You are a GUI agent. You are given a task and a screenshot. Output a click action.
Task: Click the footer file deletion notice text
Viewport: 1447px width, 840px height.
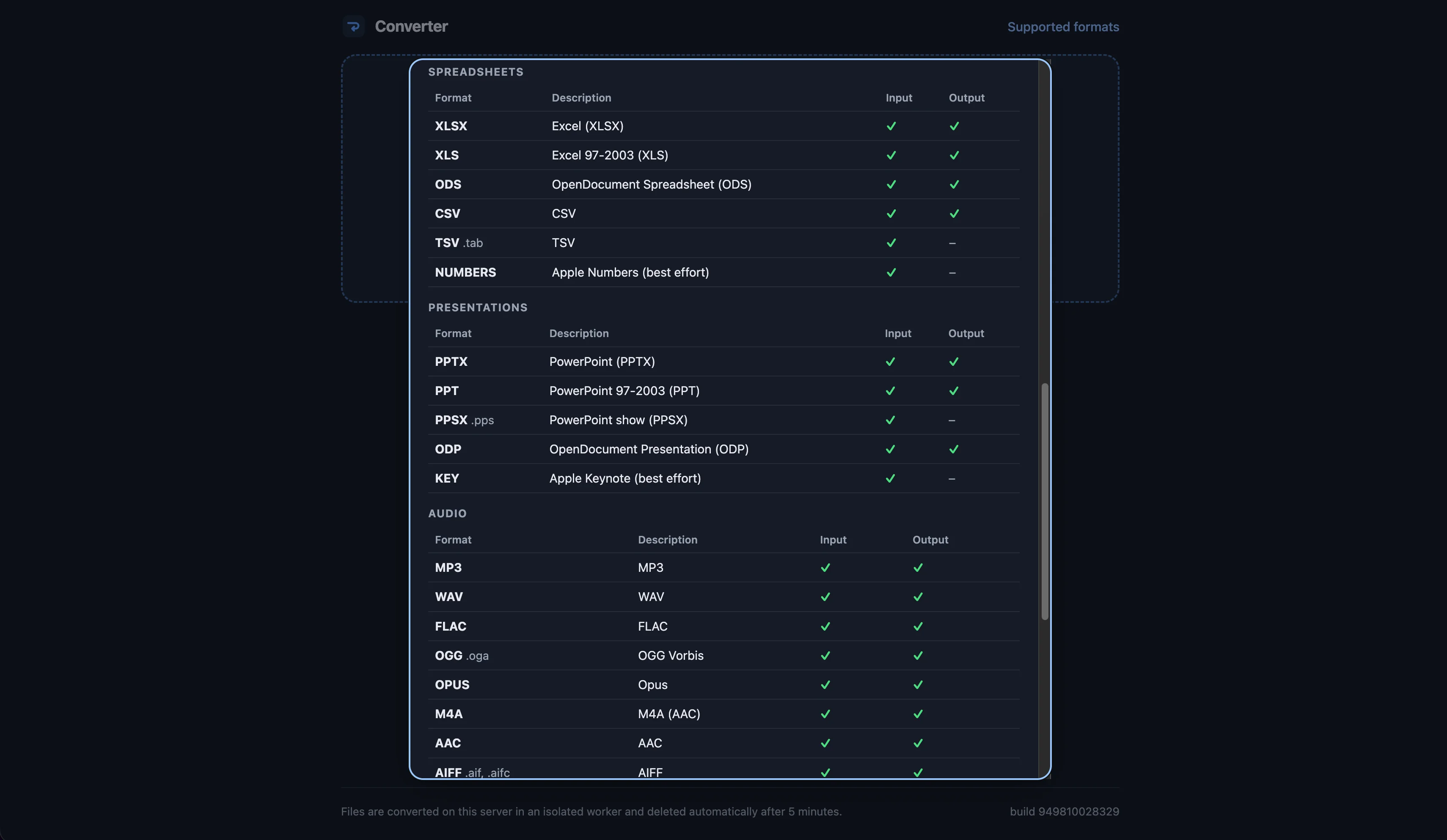coord(591,812)
